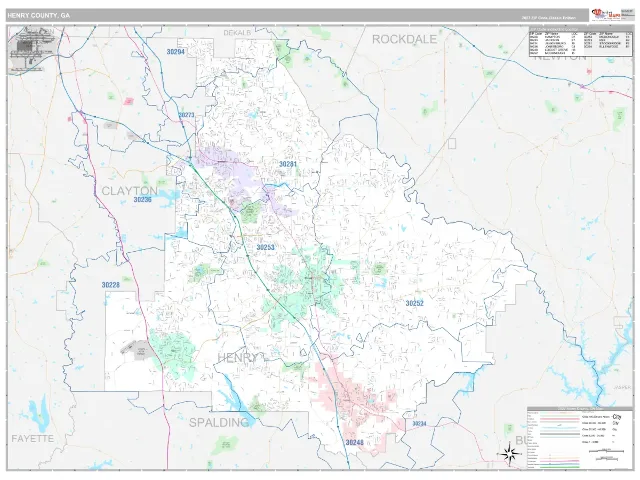
Task: Select the ROCKDALE county label
Action: (404, 39)
